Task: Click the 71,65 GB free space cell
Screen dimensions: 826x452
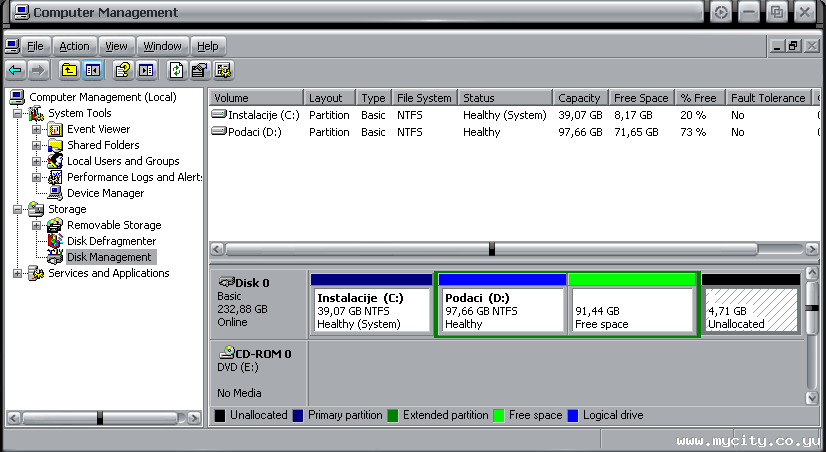Action: click(x=636, y=132)
